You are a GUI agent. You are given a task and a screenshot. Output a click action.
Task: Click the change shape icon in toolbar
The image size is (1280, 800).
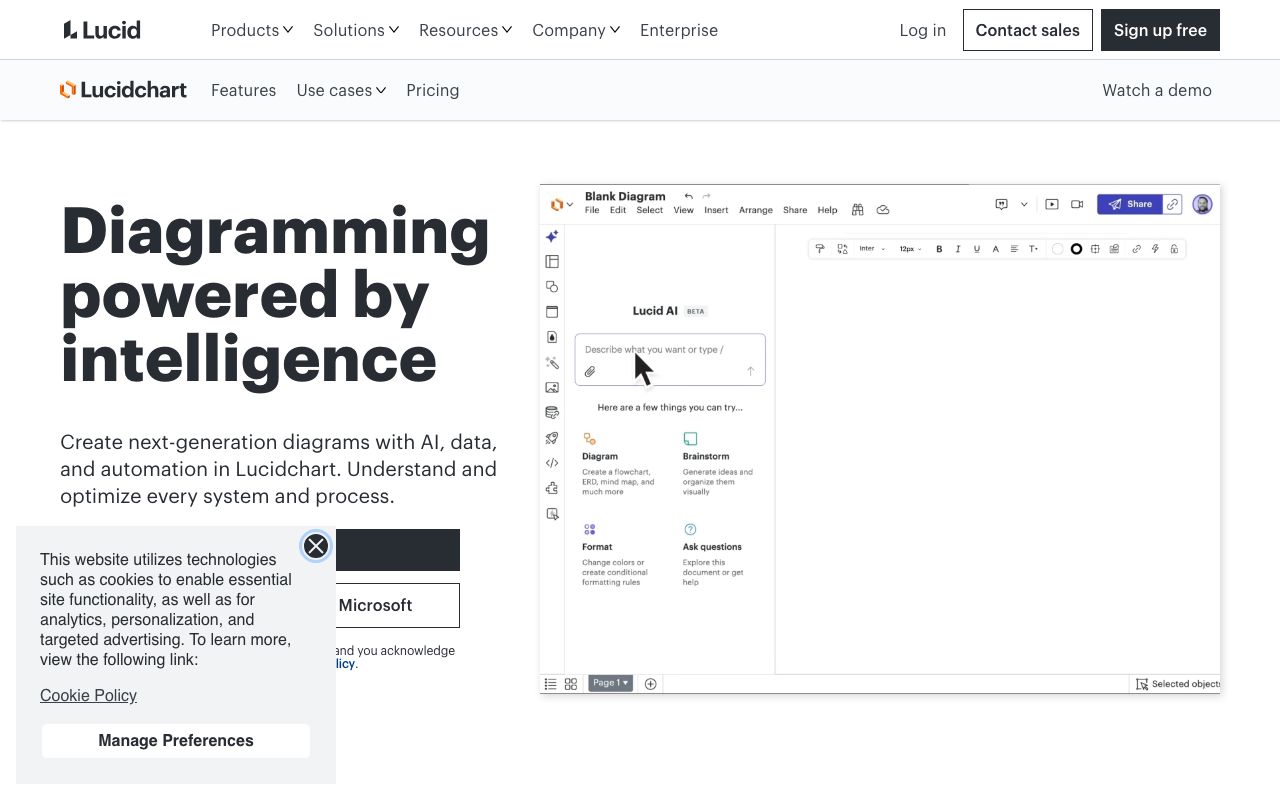[x=842, y=249]
